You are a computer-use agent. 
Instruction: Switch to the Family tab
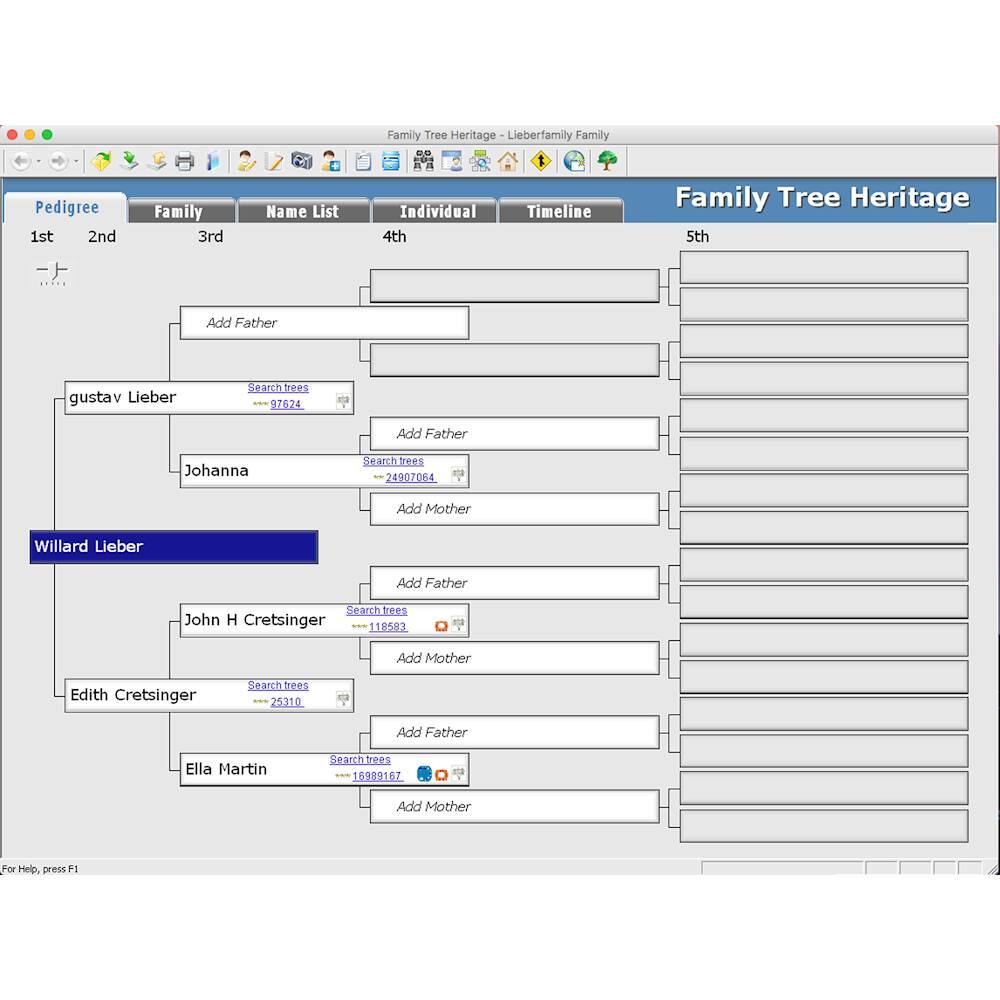click(178, 211)
